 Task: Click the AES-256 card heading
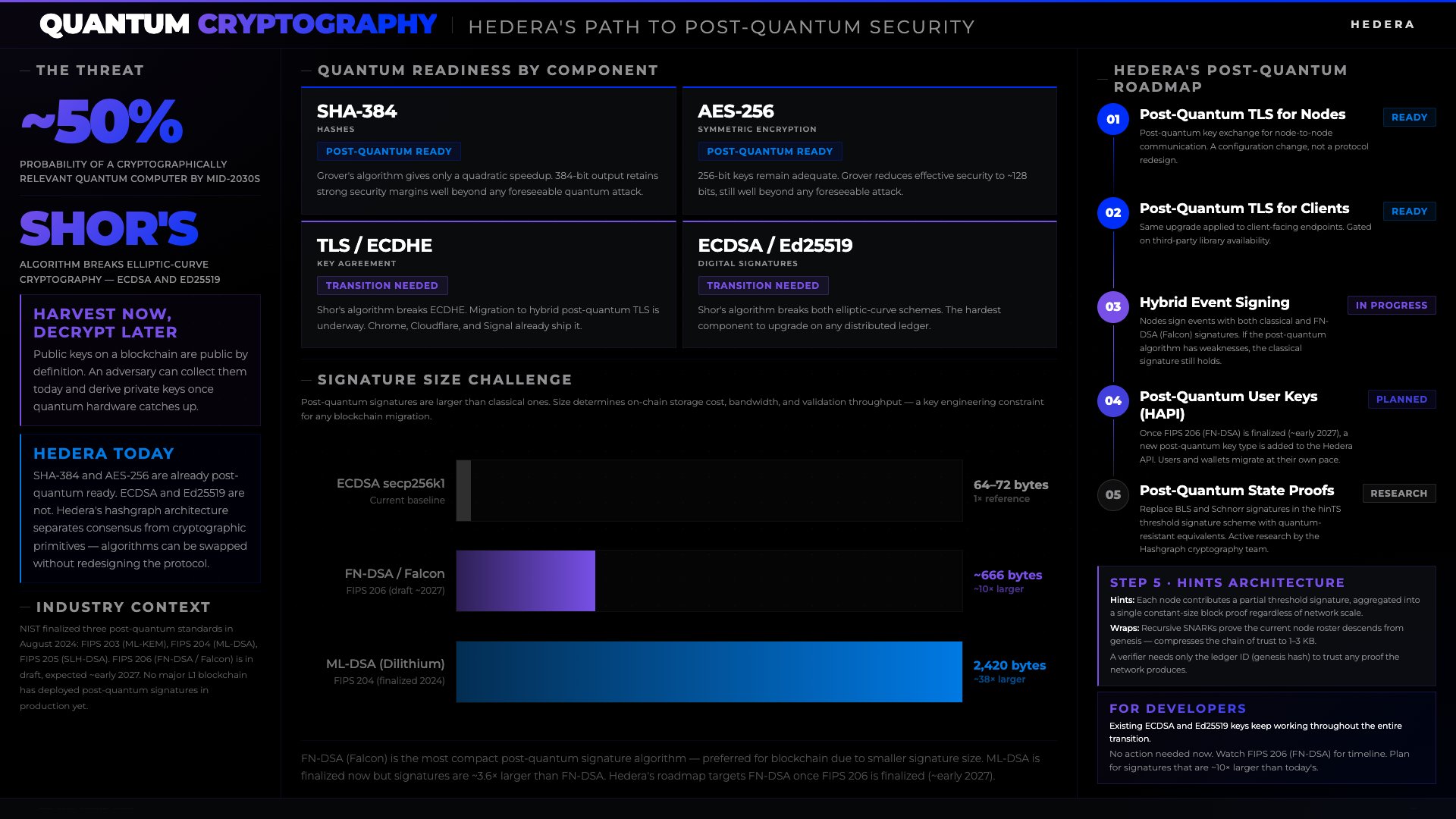[735, 111]
